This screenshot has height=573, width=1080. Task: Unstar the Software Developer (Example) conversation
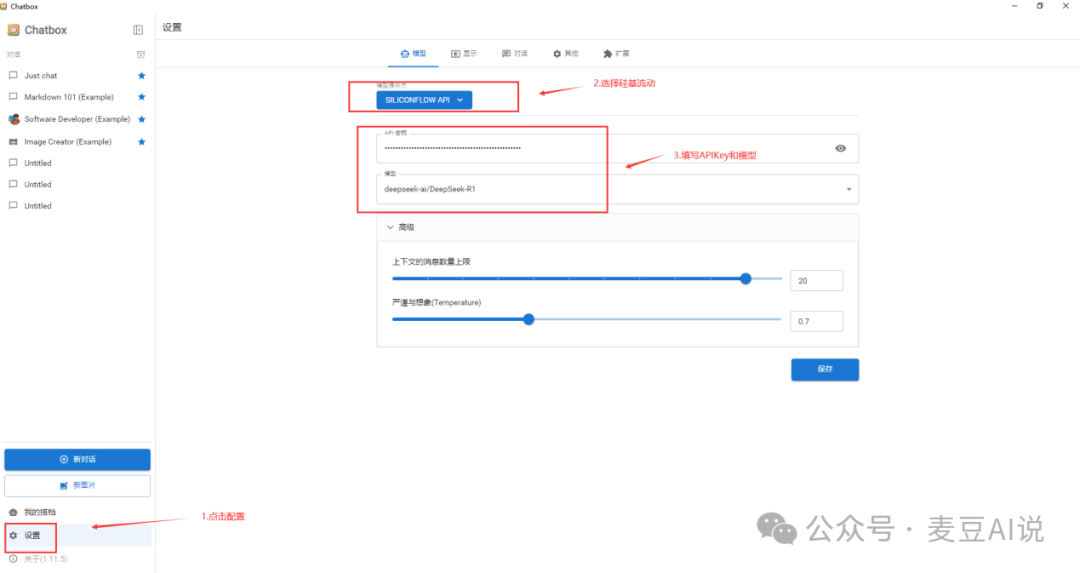(141, 119)
